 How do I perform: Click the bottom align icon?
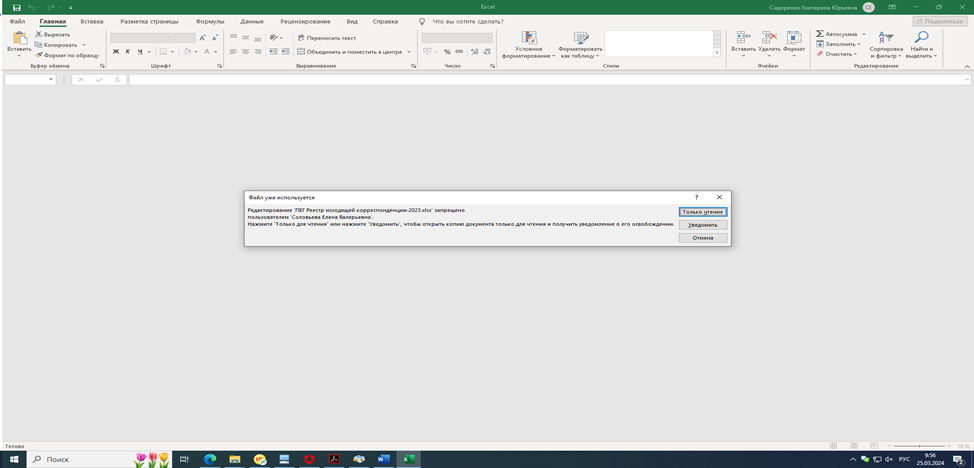[x=257, y=37]
